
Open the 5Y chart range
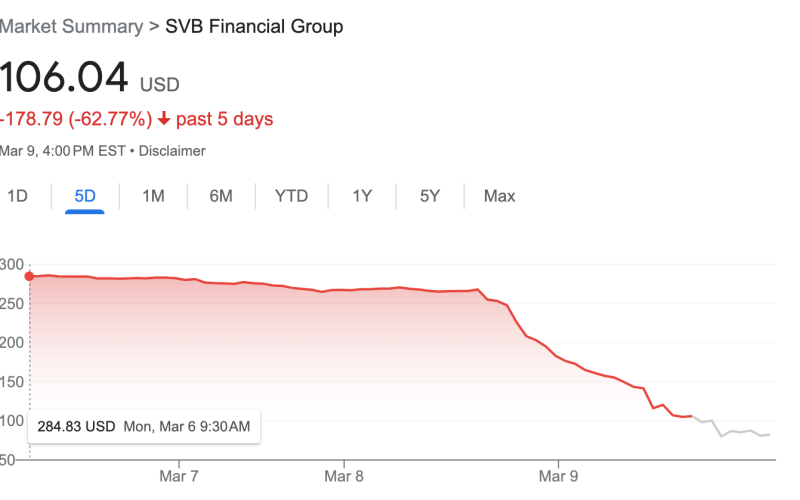pos(429,196)
